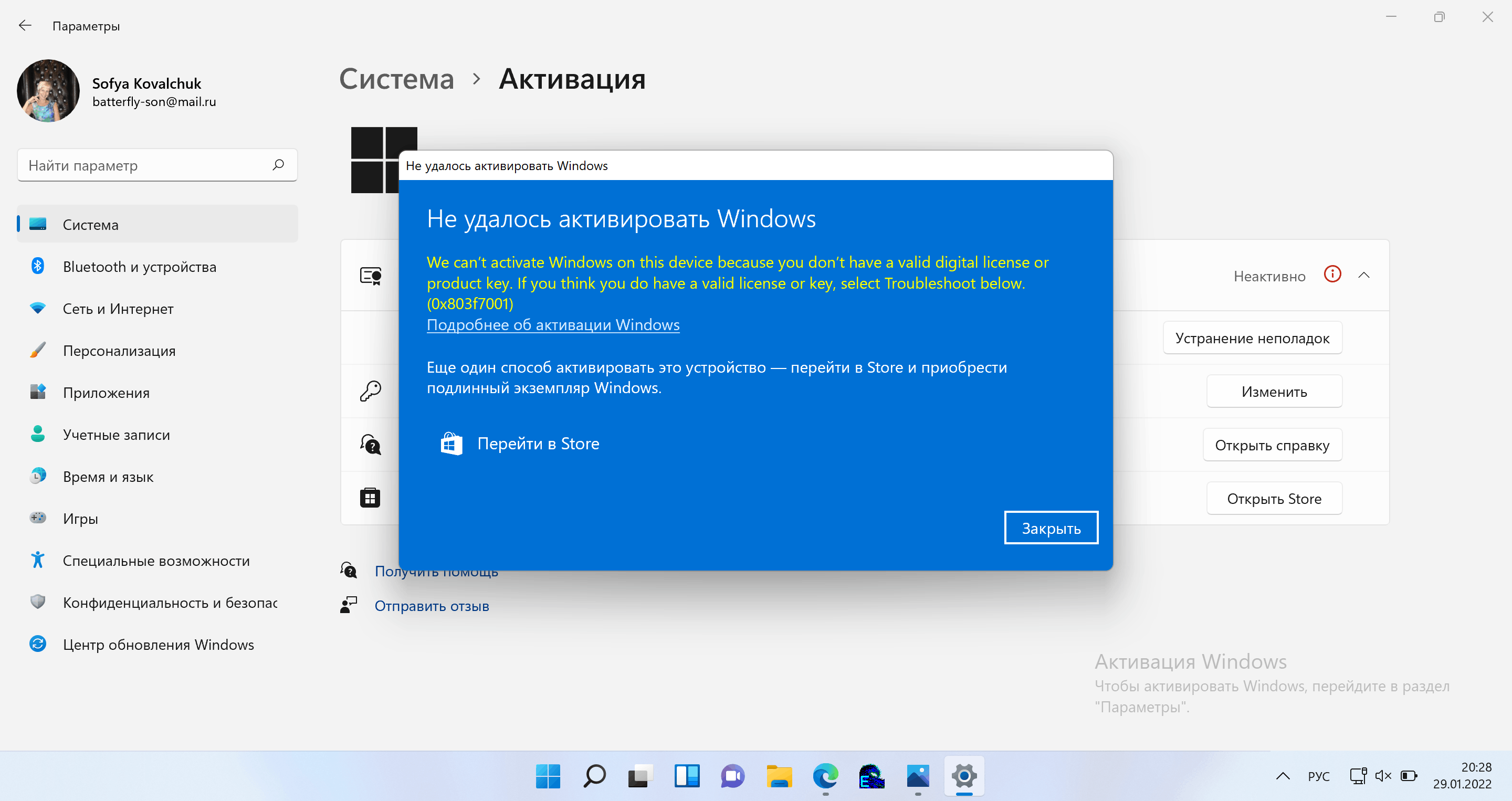
Task: Click the Microsoft Store app icon in list
Action: pos(370,498)
